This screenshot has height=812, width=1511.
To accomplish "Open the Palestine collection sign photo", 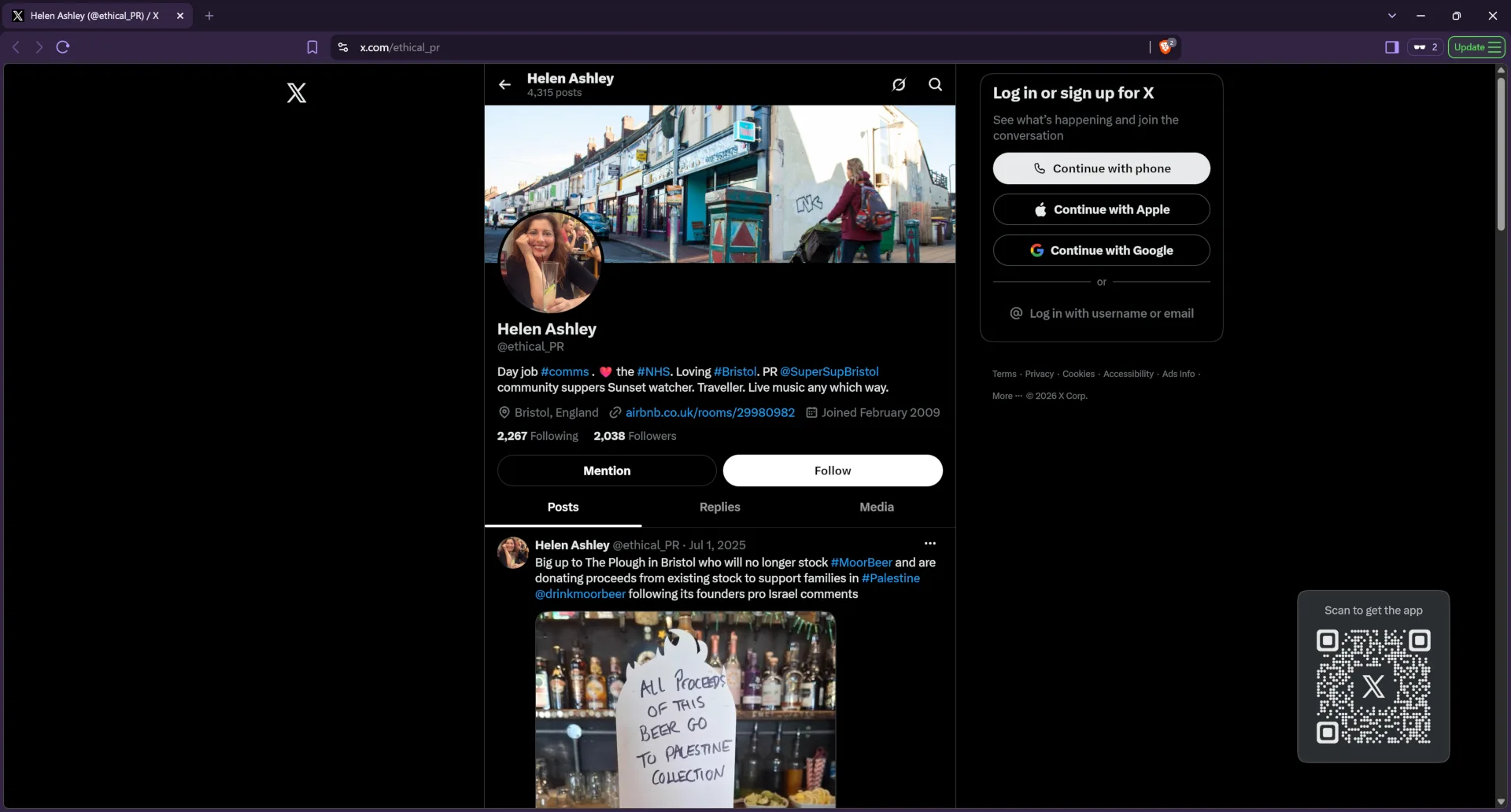I will [x=685, y=710].
